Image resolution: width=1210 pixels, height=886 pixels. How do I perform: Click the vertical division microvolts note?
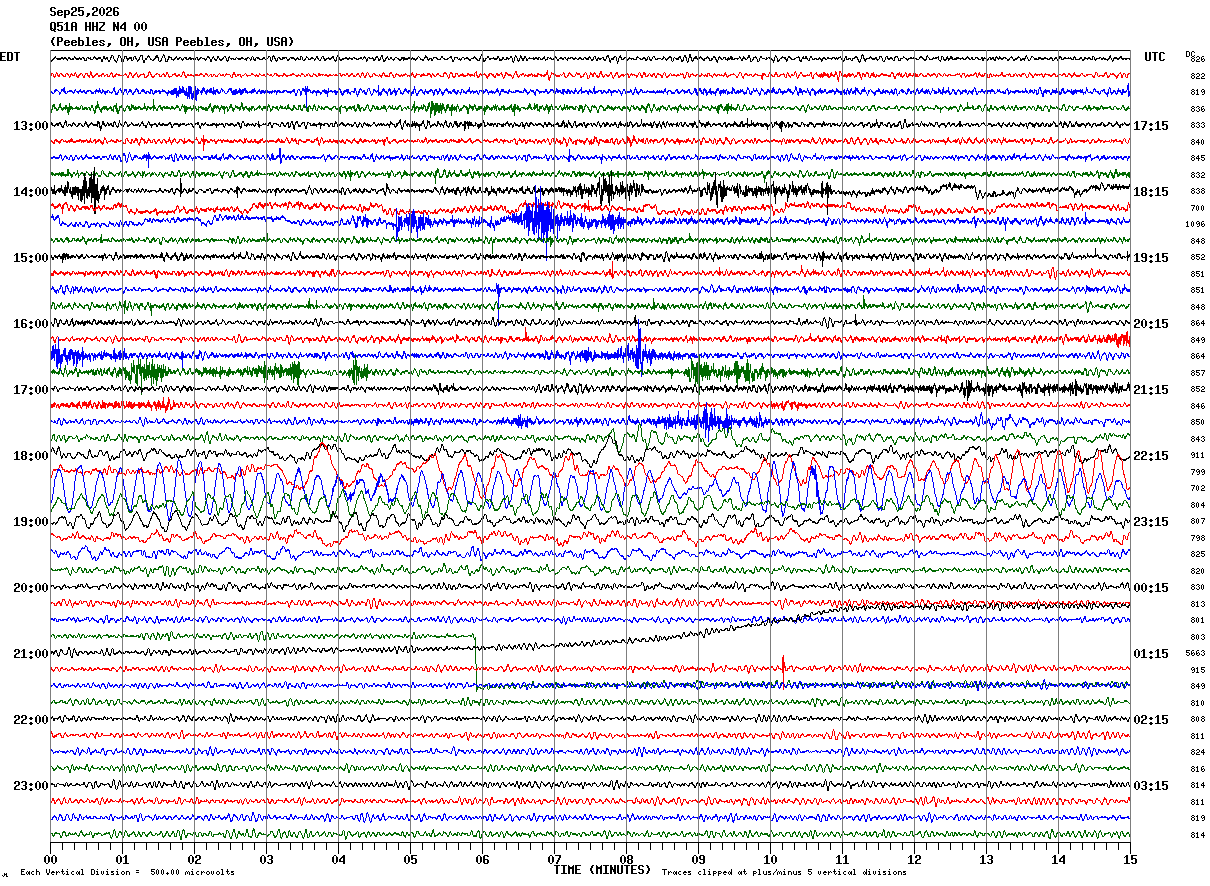click(127, 872)
